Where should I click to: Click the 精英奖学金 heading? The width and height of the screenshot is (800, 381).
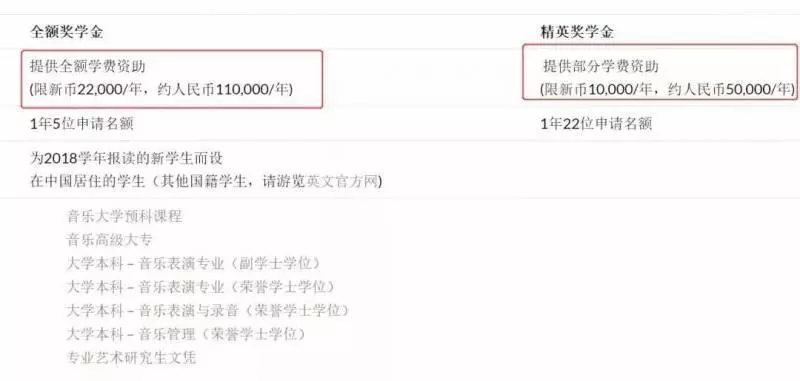coord(577,32)
